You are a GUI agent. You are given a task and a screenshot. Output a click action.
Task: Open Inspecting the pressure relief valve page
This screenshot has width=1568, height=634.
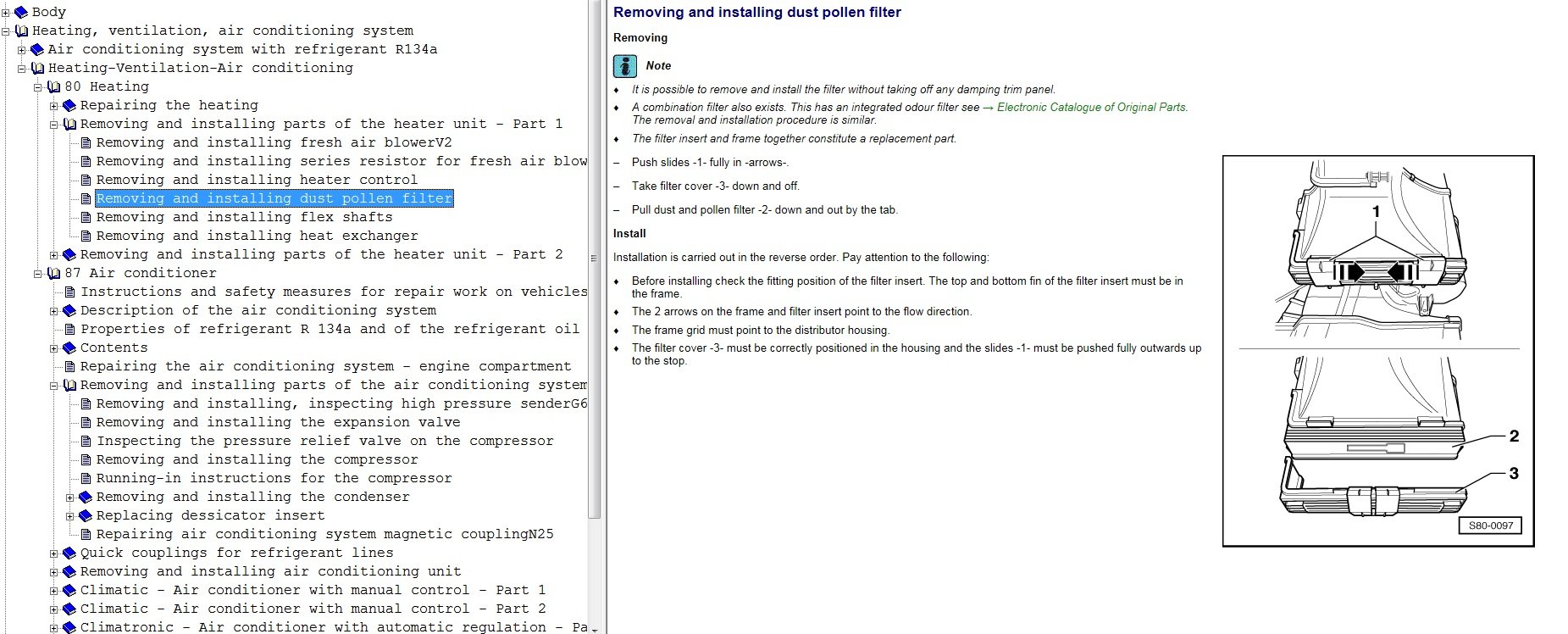coord(325,442)
